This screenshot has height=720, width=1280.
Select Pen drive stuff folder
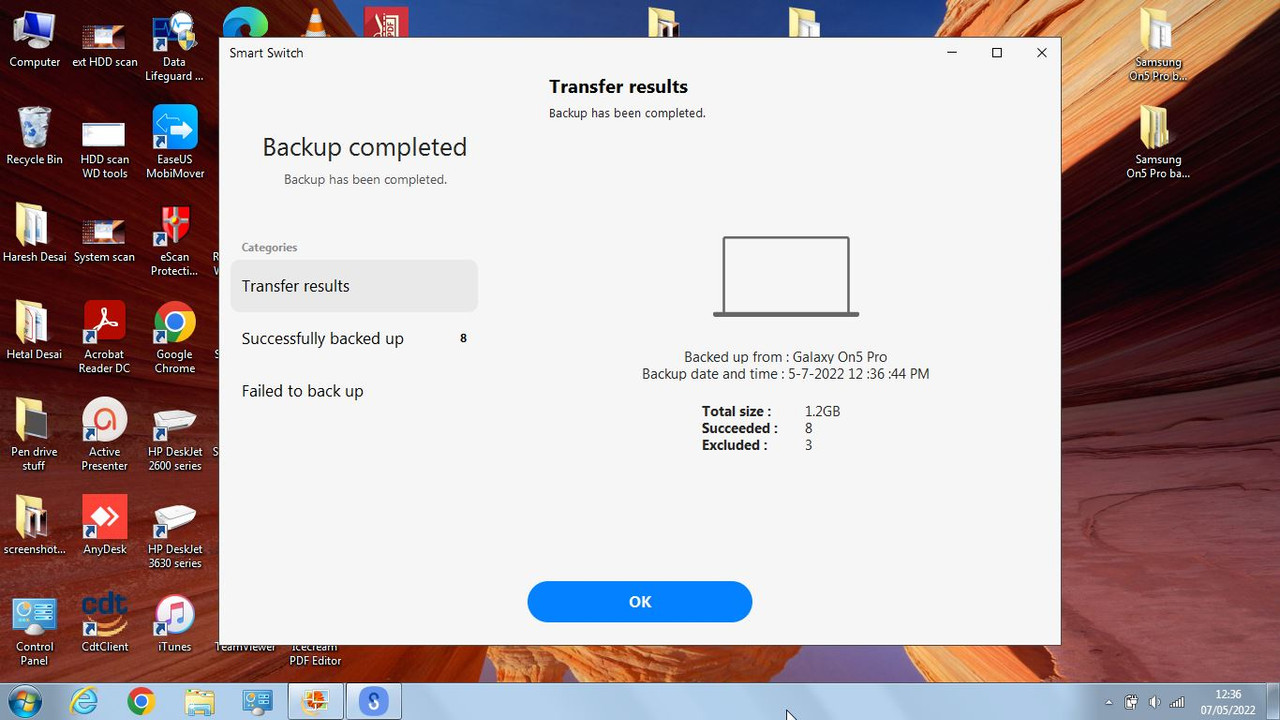(35, 435)
